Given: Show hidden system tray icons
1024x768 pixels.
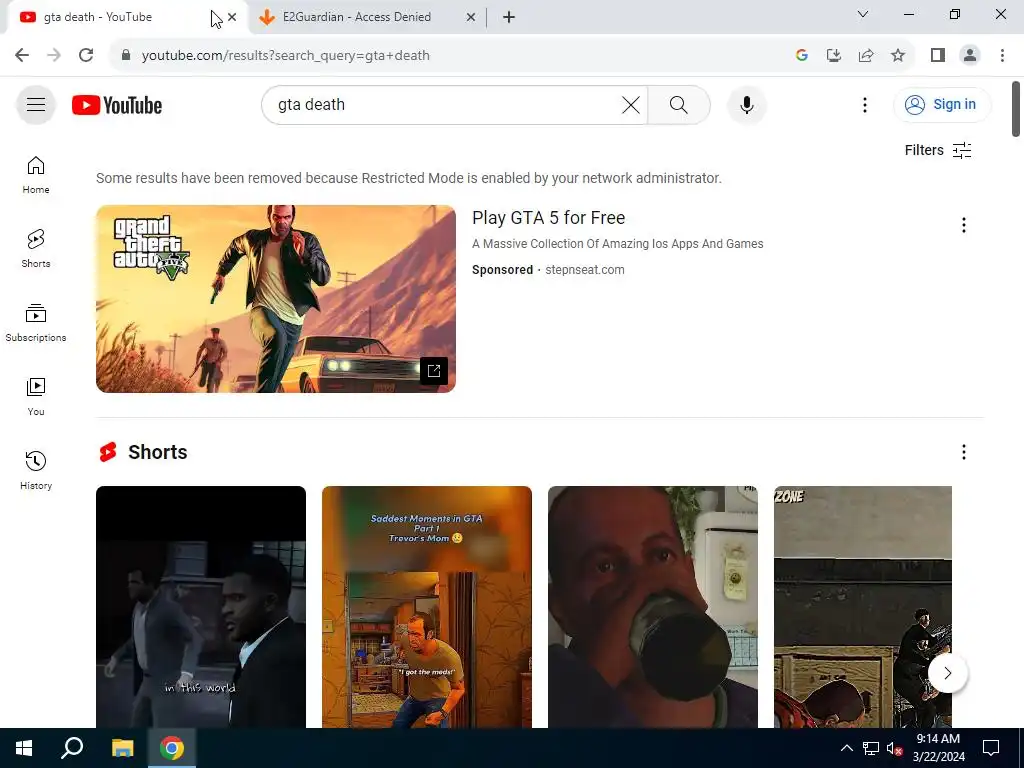Looking at the screenshot, I should tap(846, 748).
